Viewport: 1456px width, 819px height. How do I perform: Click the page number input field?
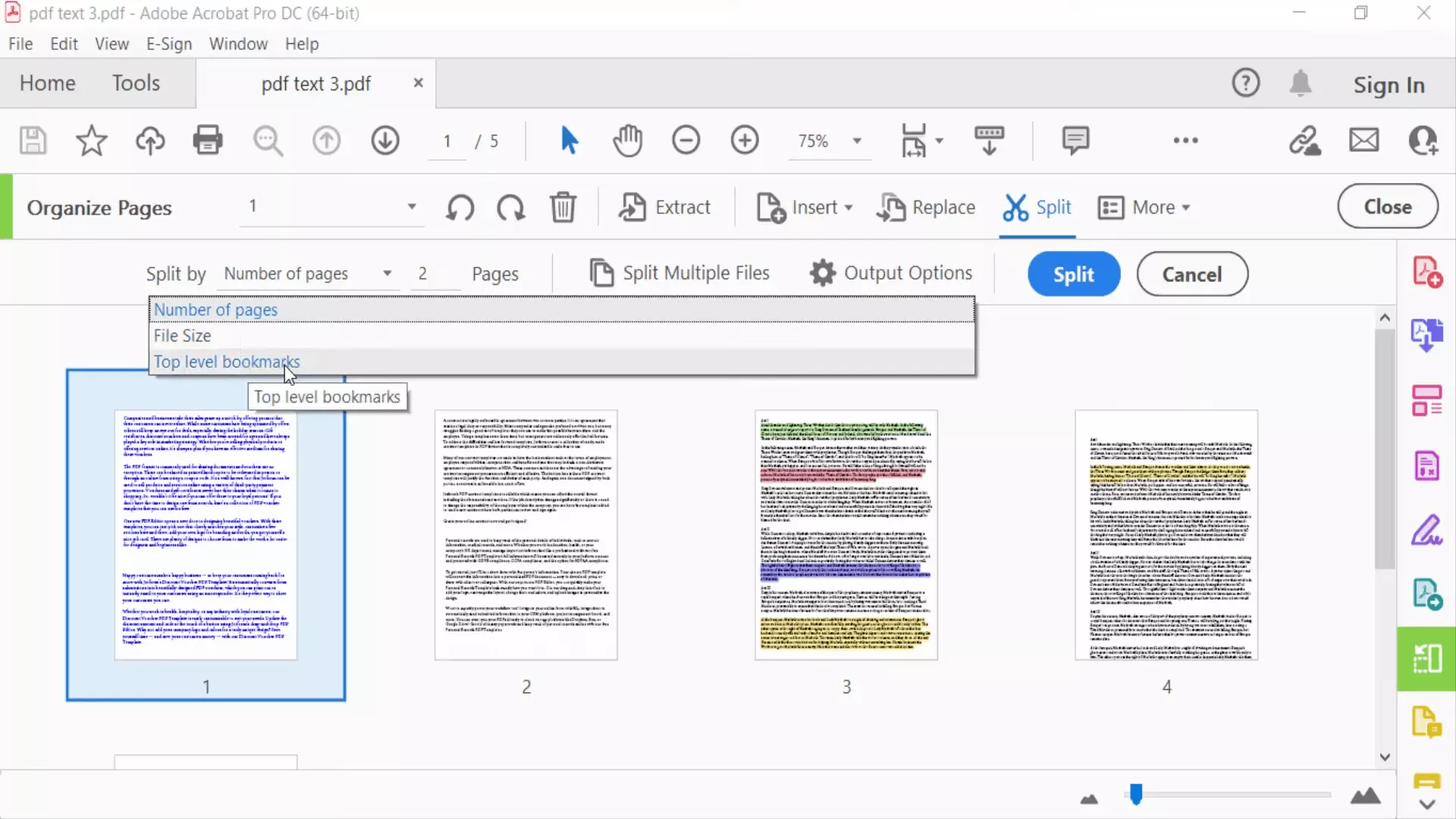pos(447,140)
